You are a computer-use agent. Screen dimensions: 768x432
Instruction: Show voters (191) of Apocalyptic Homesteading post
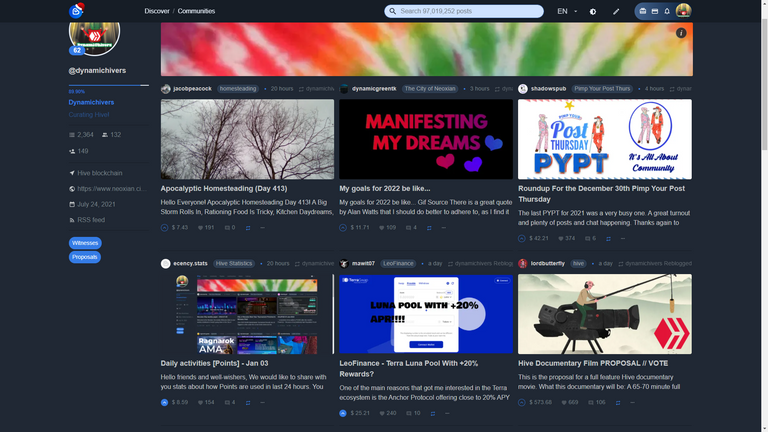206,228
